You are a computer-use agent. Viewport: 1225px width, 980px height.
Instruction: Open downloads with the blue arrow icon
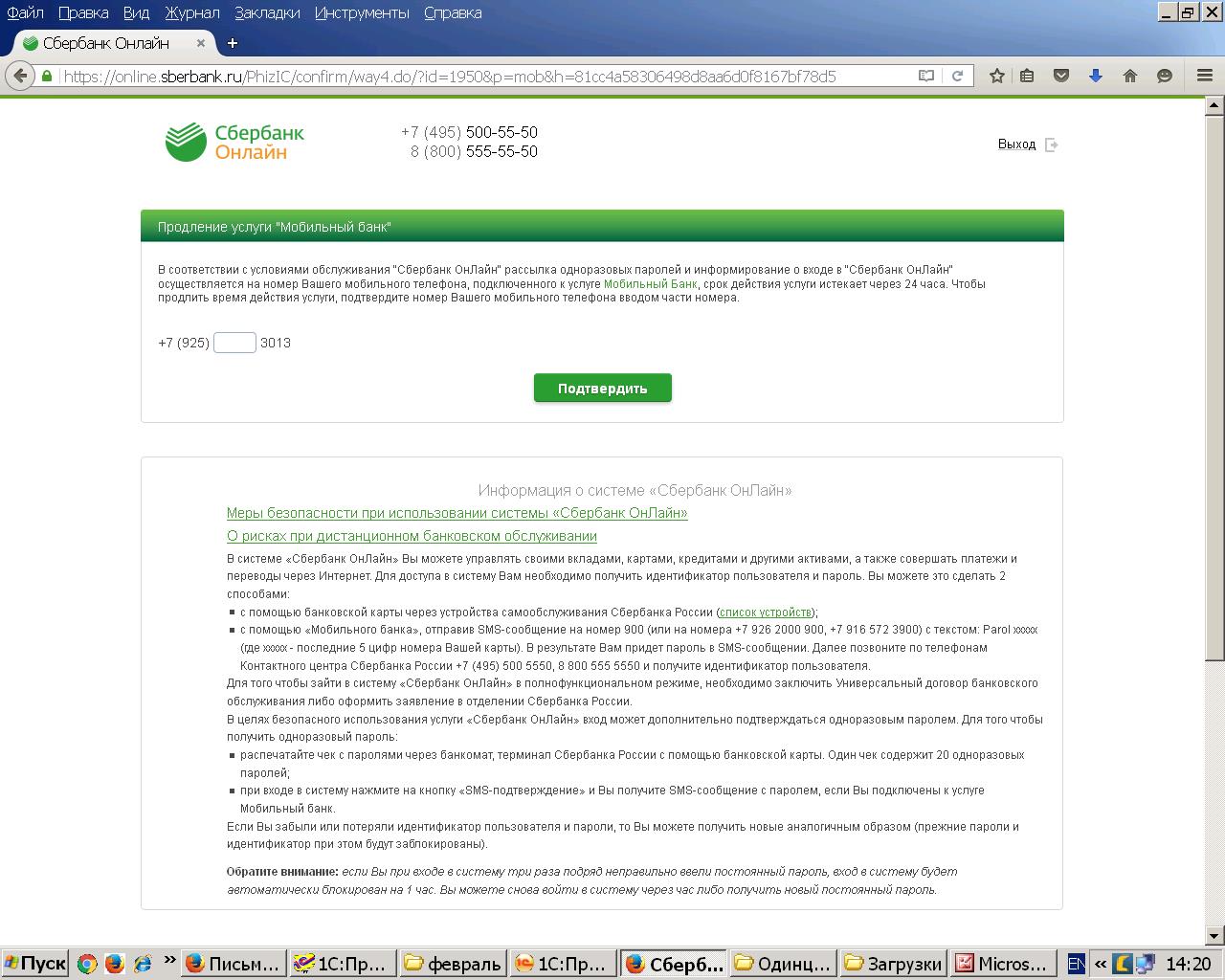1096,76
